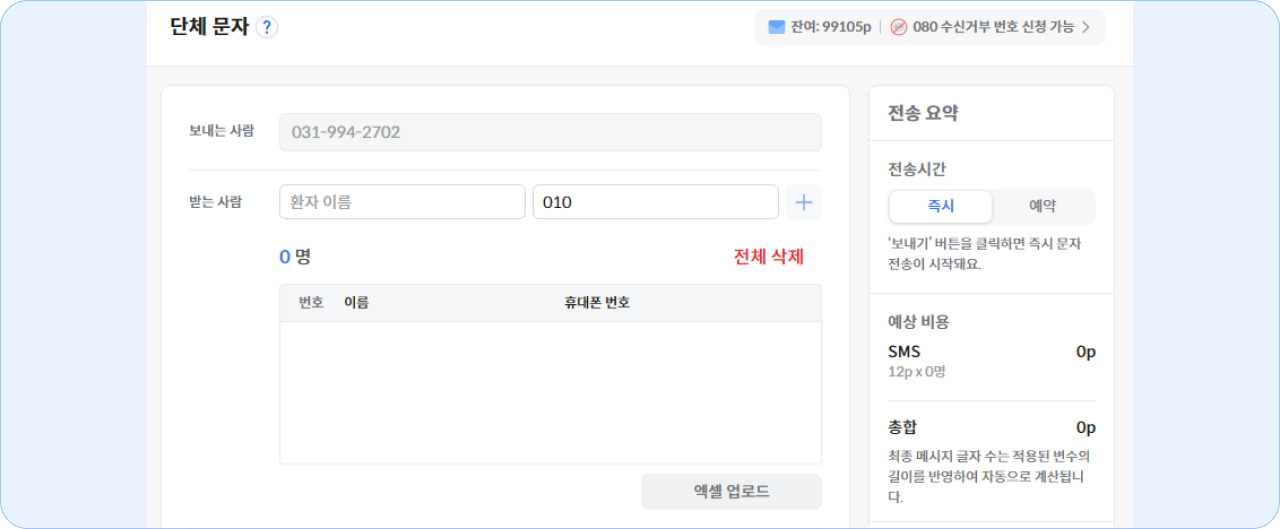This screenshot has width=1280, height=529.
Task: Click the plus icon to add recipient
Action: [804, 202]
